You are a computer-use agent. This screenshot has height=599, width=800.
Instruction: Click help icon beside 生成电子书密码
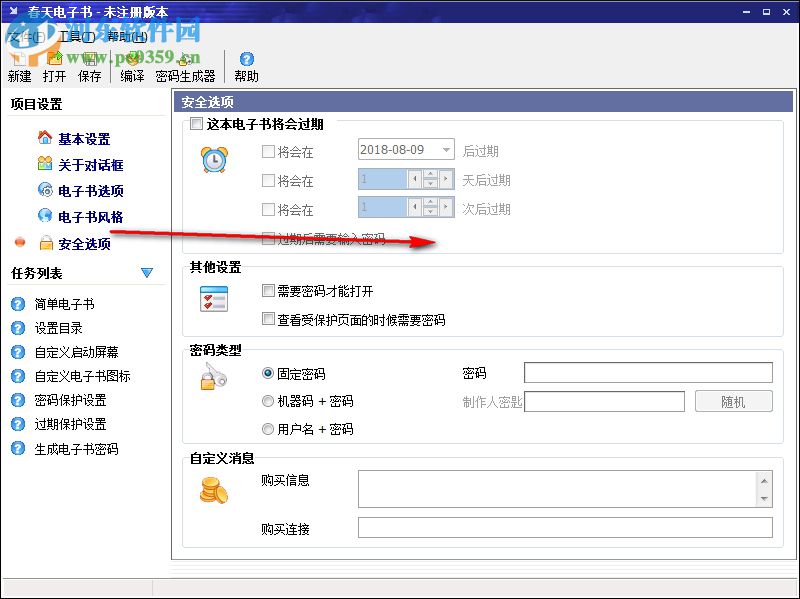tap(18, 448)
